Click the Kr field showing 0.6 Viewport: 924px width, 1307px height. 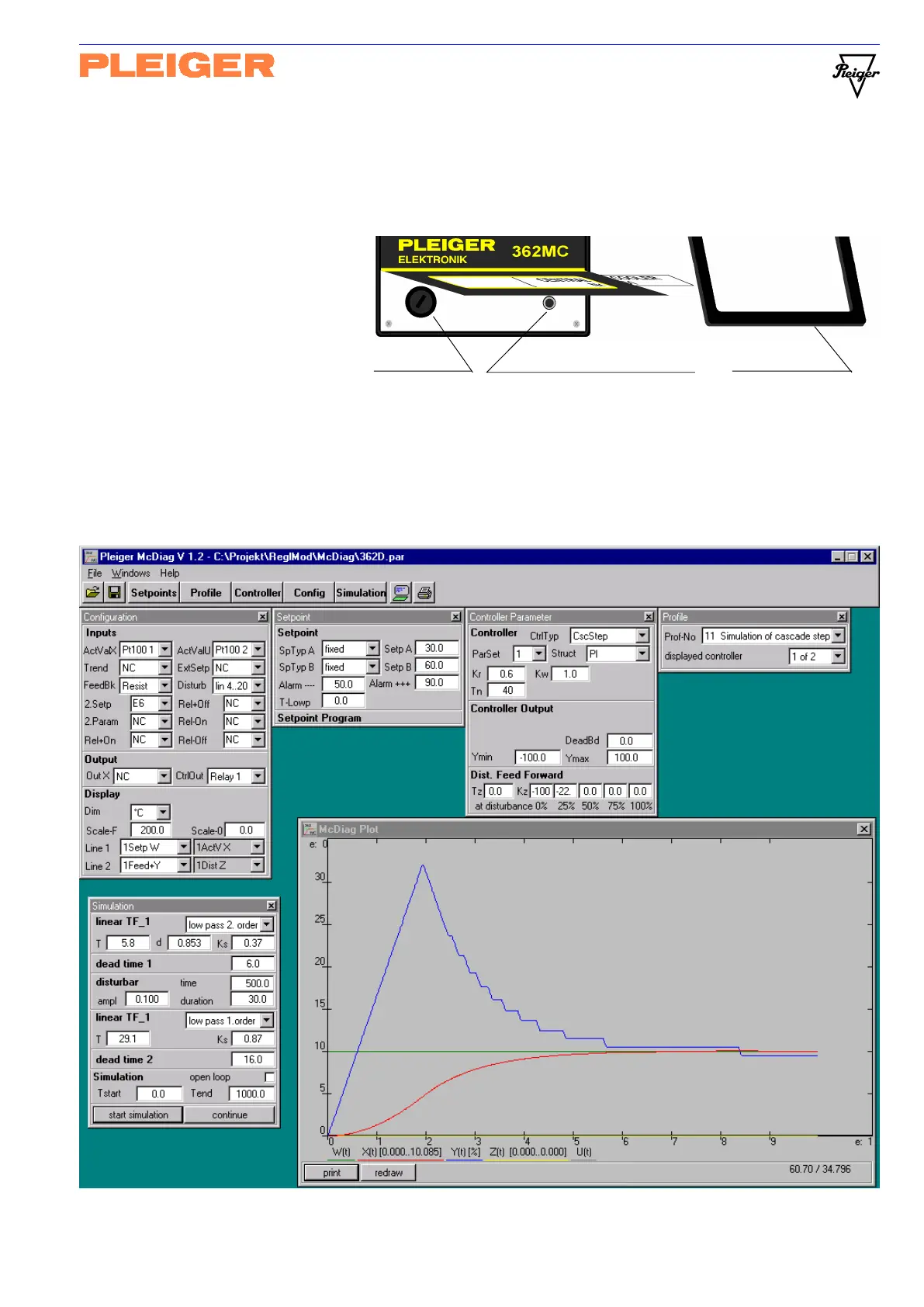(x=507, y=674)
